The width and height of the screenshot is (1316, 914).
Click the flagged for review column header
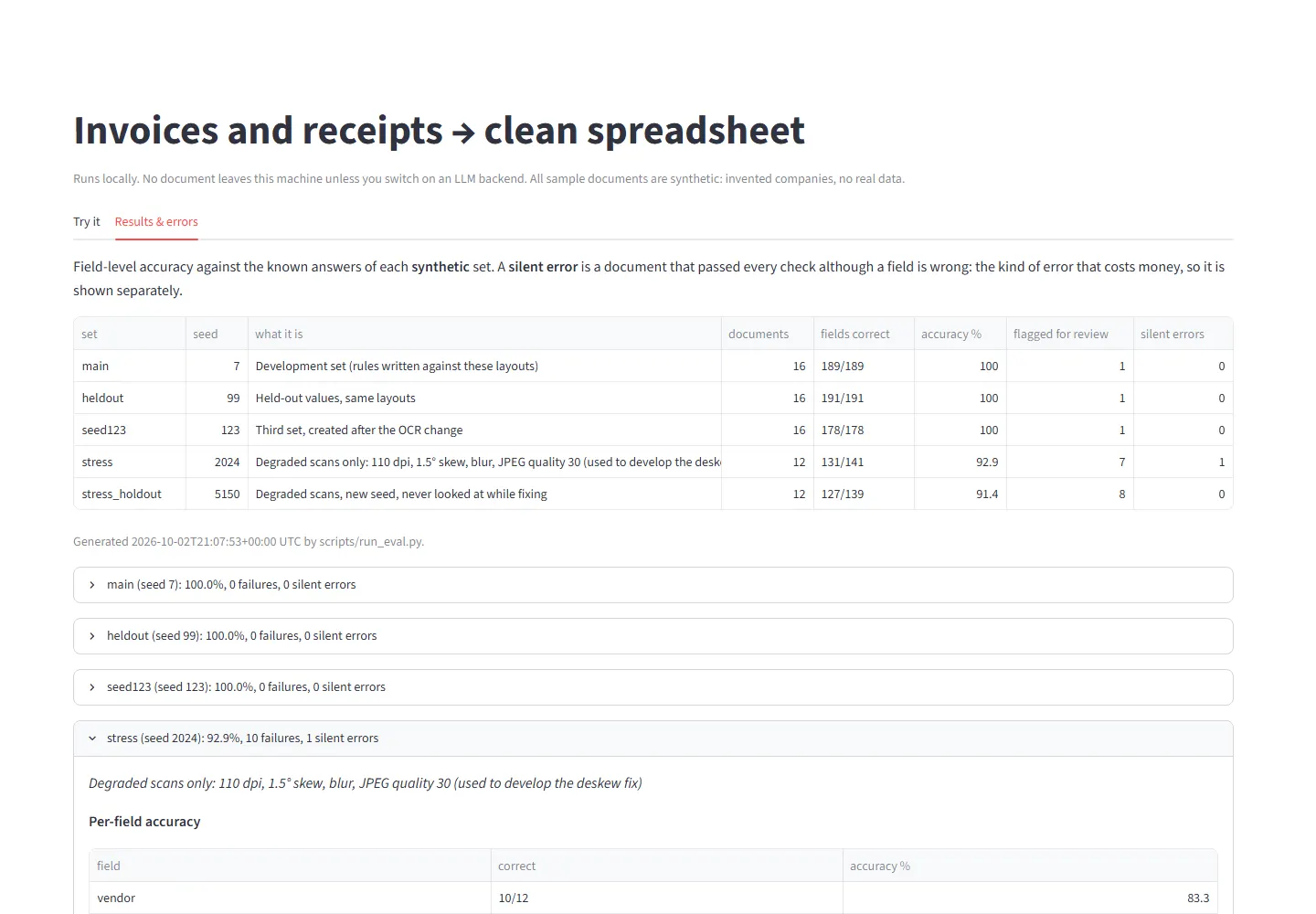point(1070,334)
